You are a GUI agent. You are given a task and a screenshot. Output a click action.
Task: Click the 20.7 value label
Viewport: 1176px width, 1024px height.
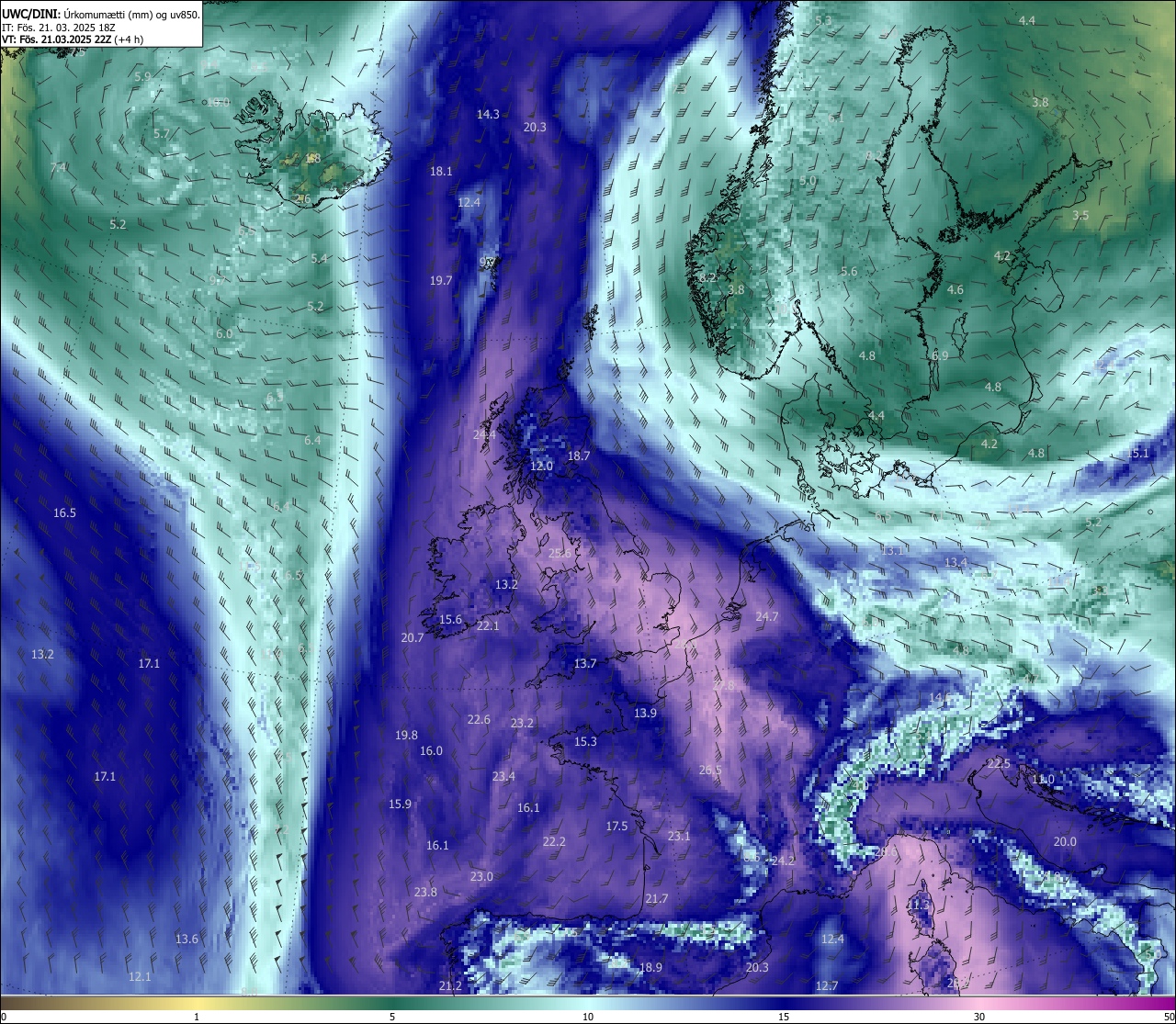point(413,638)
